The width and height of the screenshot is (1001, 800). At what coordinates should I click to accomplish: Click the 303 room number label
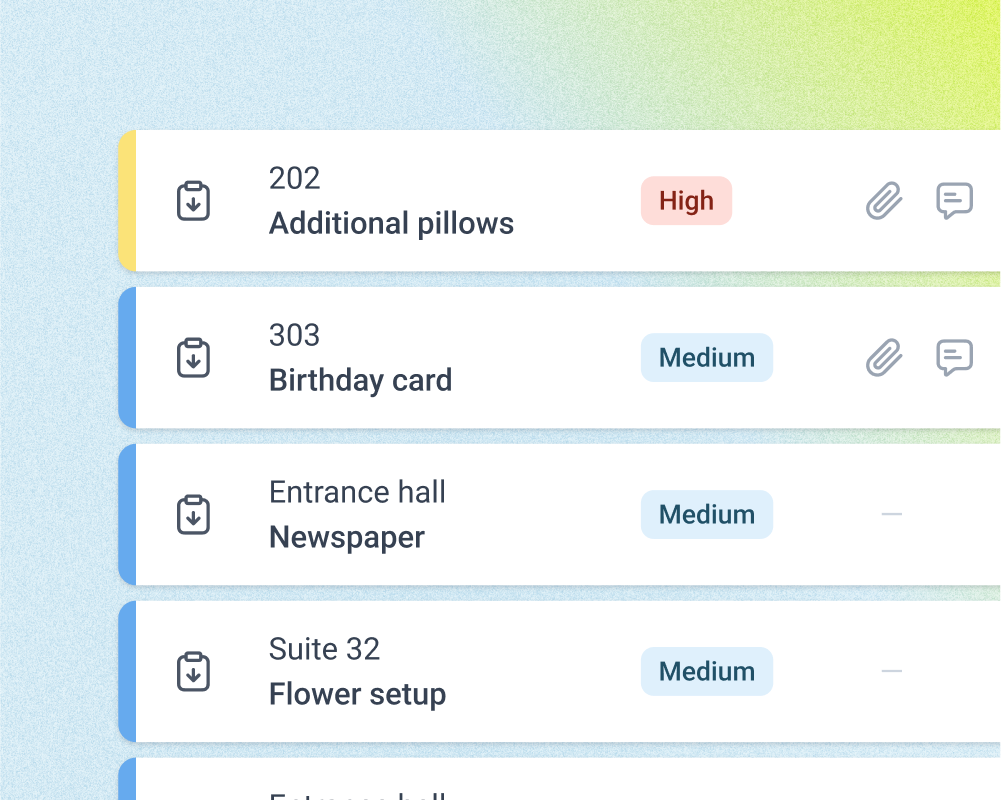294,335
